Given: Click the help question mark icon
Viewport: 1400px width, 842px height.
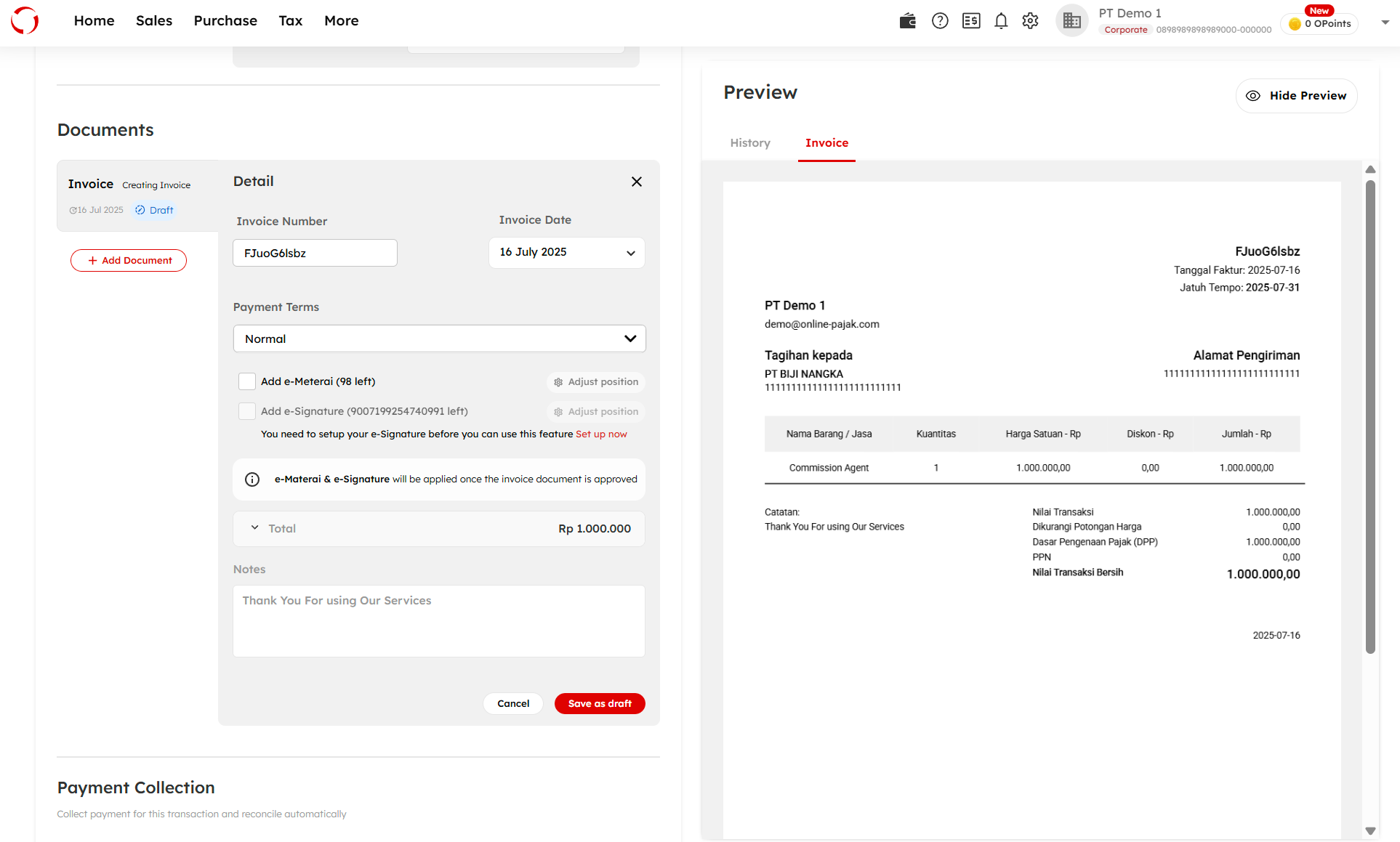Looking at the screenshot, I should (940, 21).
